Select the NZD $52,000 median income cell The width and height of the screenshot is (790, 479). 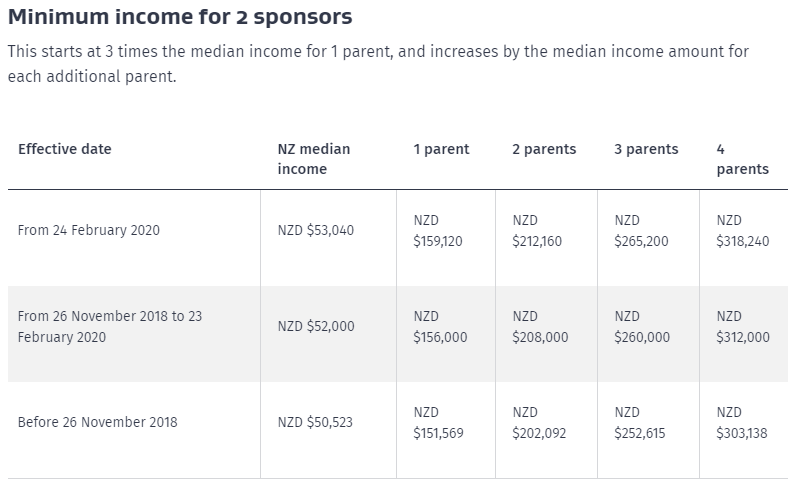click(315, 326)
